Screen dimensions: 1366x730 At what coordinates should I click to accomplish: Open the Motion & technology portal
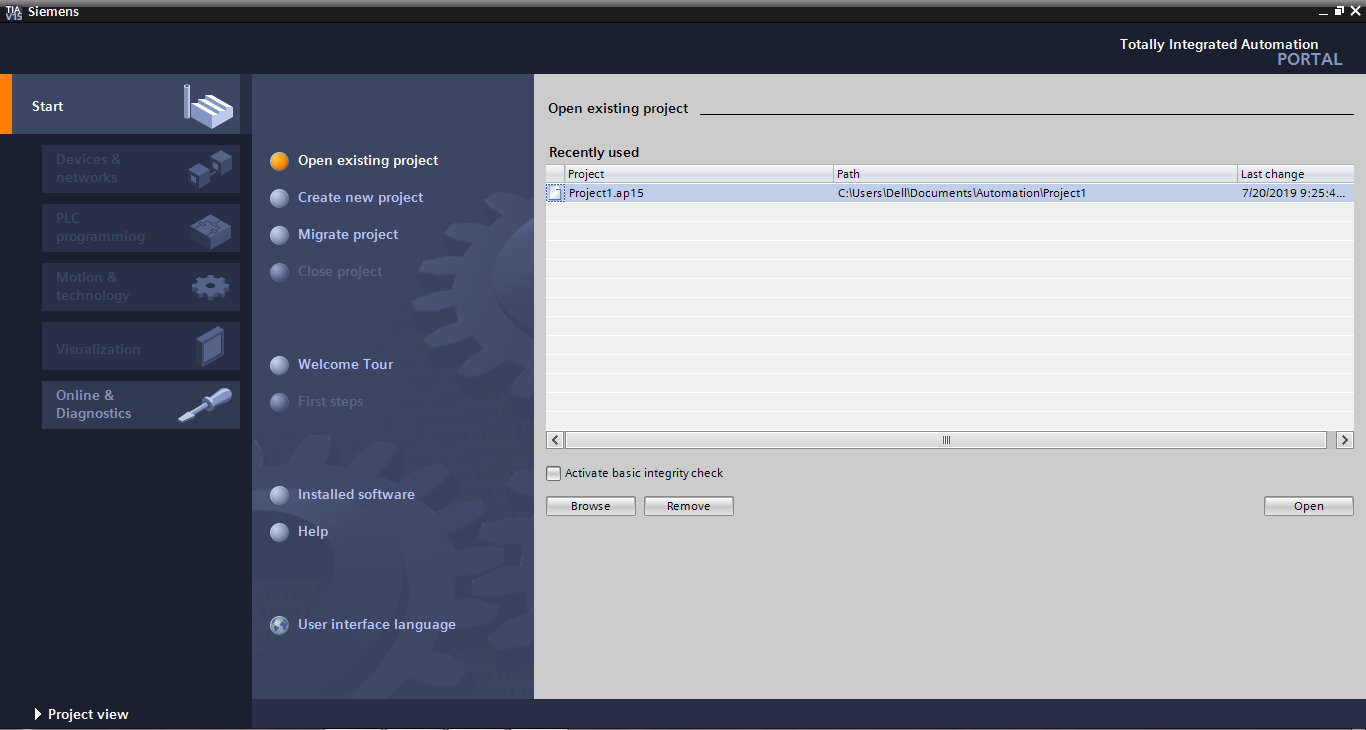tap(141, 287)
